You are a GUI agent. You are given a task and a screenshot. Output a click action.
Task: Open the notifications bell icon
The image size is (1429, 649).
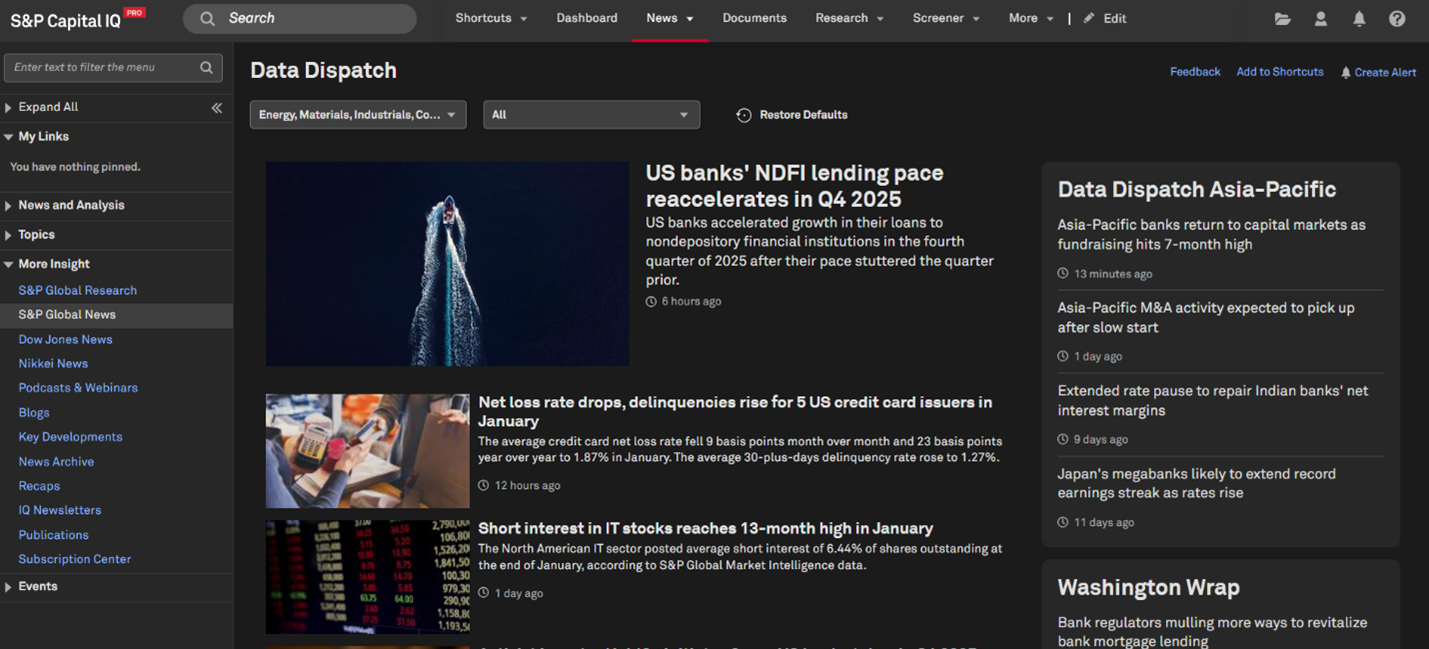(1359, 19)
